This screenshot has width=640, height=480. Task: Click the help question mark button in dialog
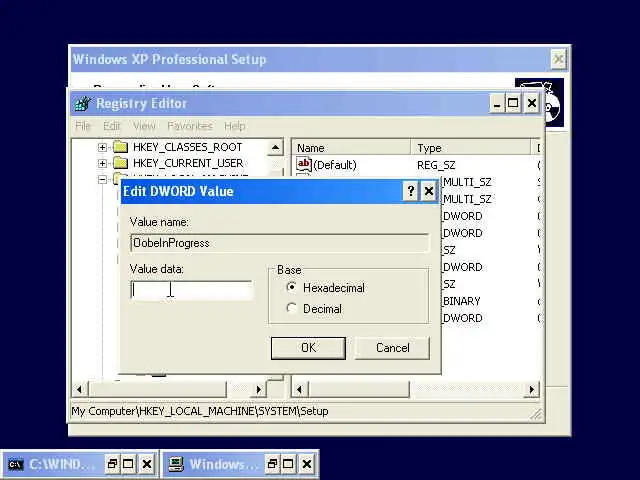[x=411, y=191]
